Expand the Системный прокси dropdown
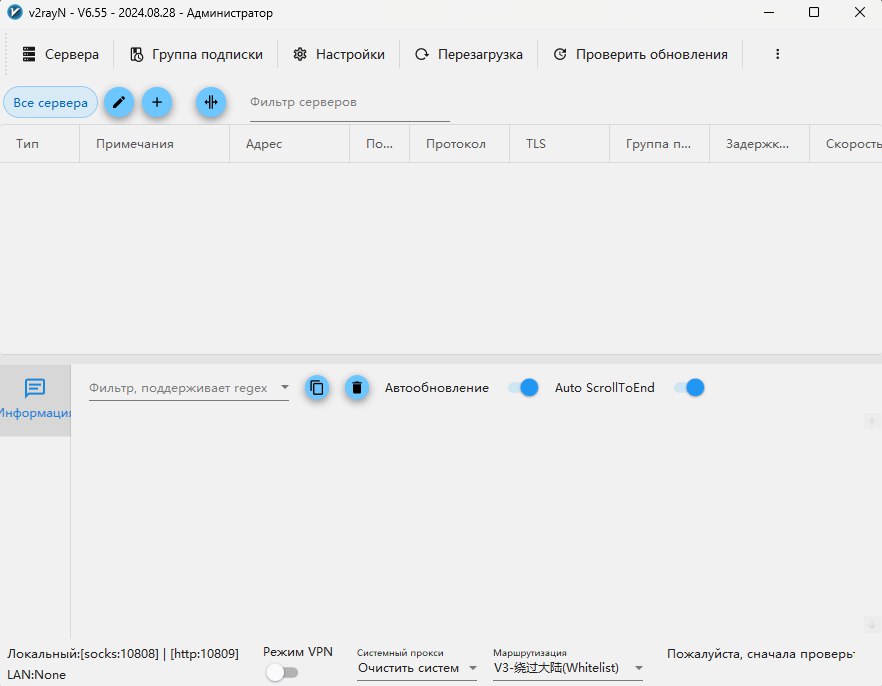 tap(417, 668)
